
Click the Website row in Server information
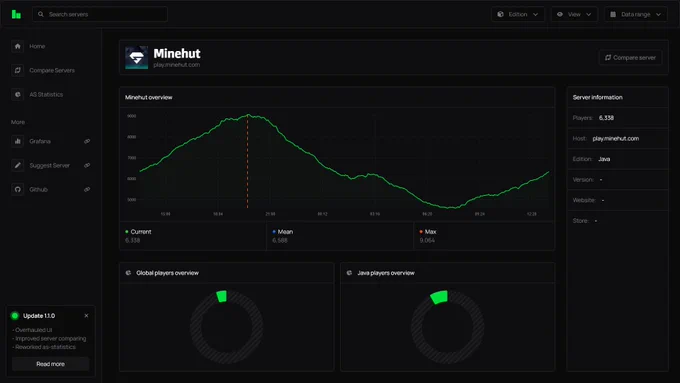(x=618, y=200)
